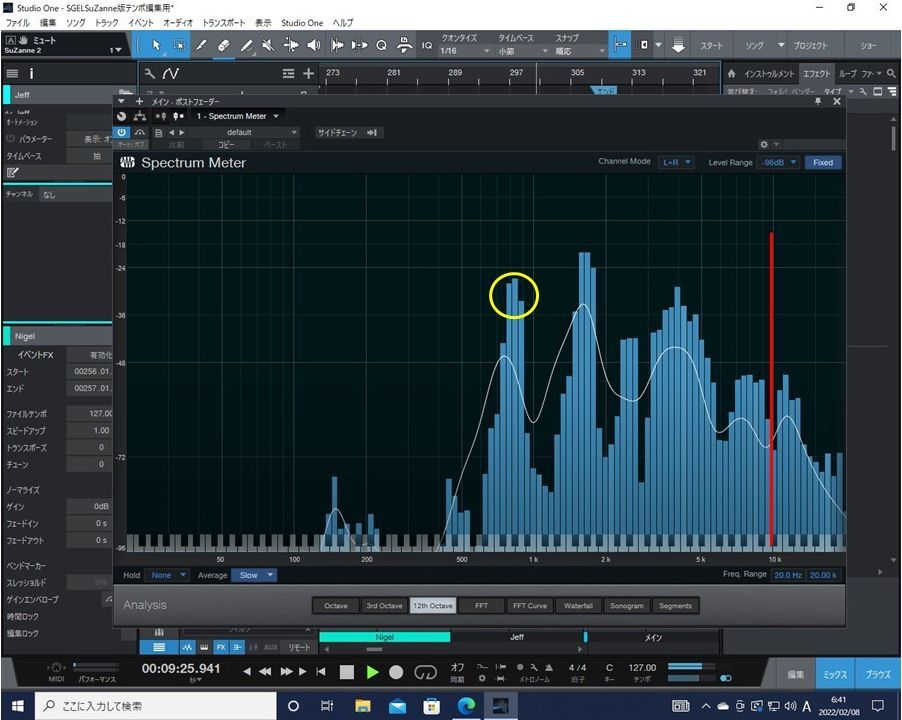Select FFT Curve analysis mode
The height and width of the screenshot is (720, 902).
click(x=530, y=606)
